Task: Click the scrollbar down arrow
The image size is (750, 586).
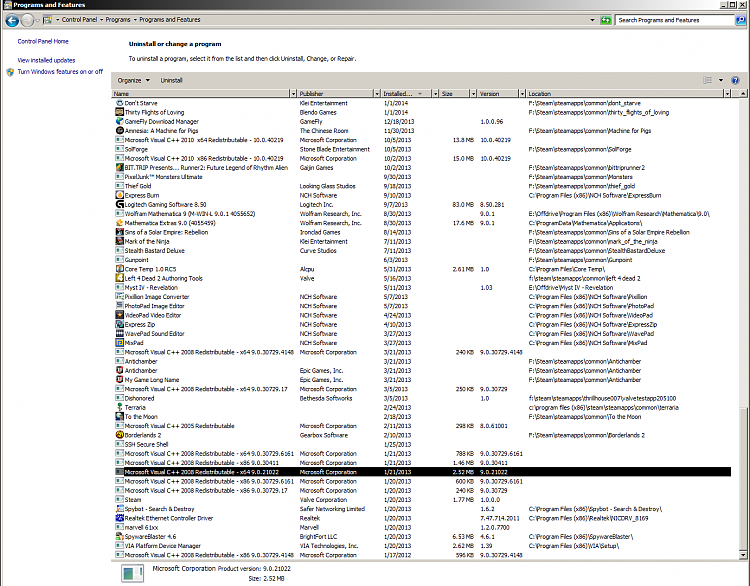Action: pos(743,555)
